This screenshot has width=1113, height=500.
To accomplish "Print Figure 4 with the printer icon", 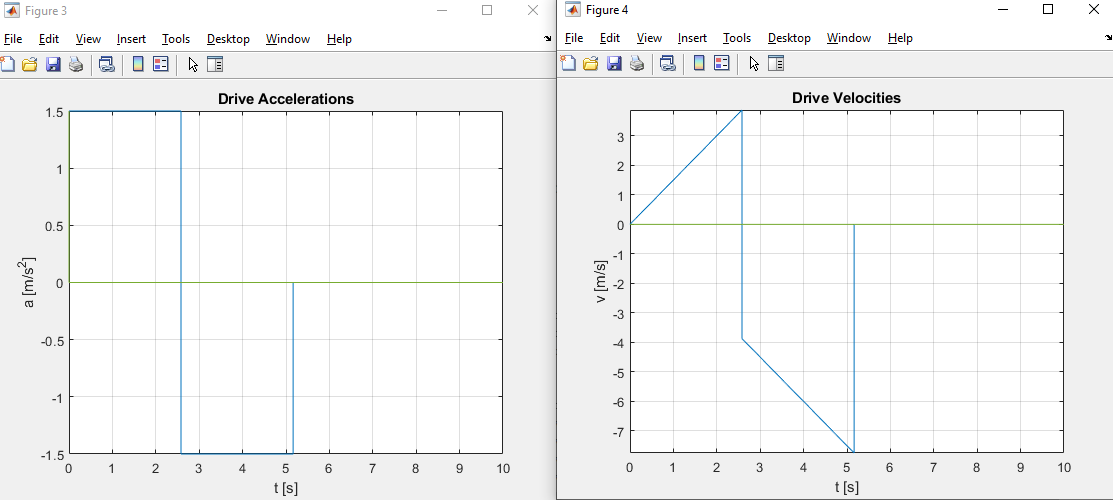I will [636, 64].
